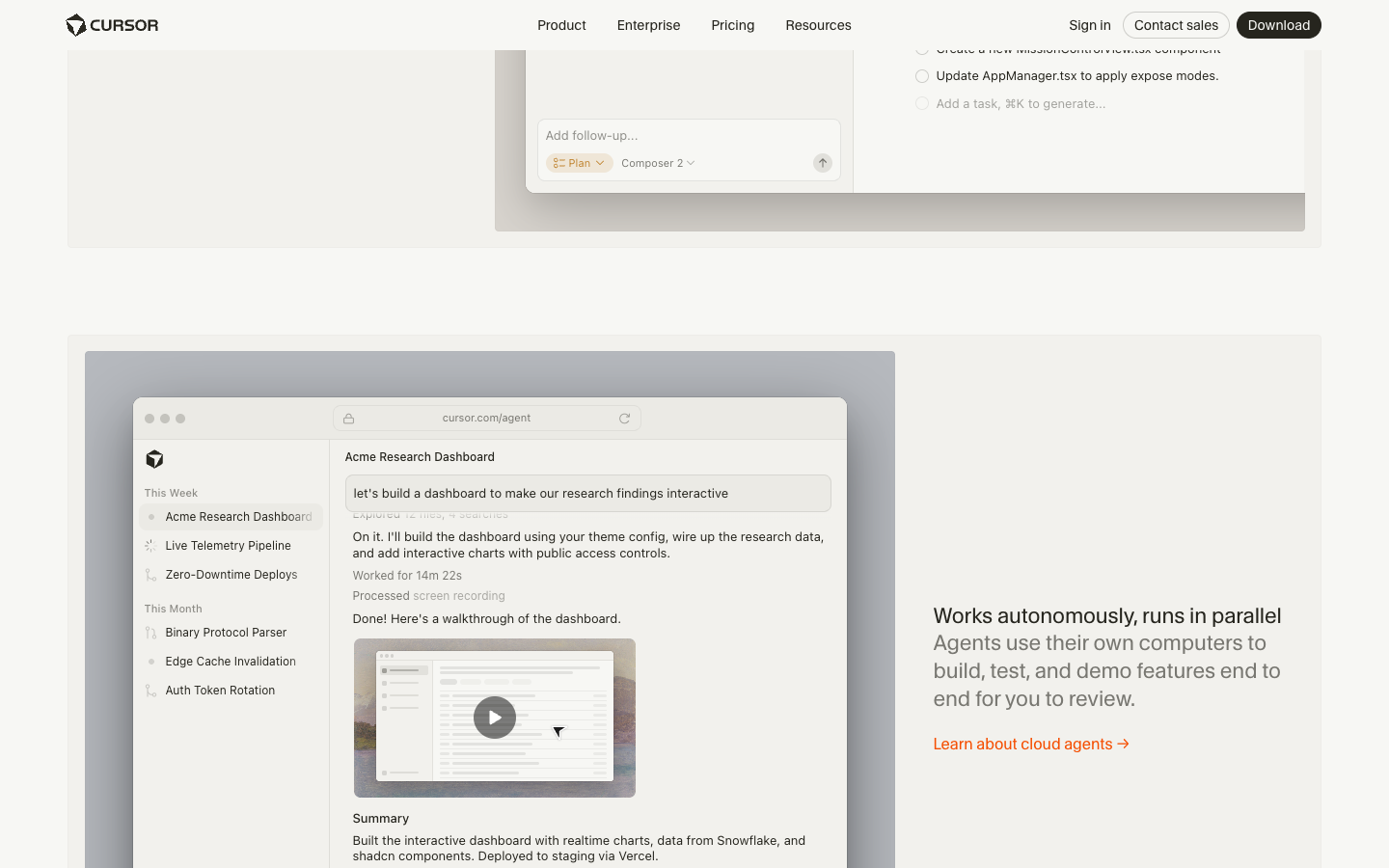This screenshot has width=1389, height=868.
Task: Click the 'Done! Here's a walkthrough' message
Action: click(x=487, y=619)
